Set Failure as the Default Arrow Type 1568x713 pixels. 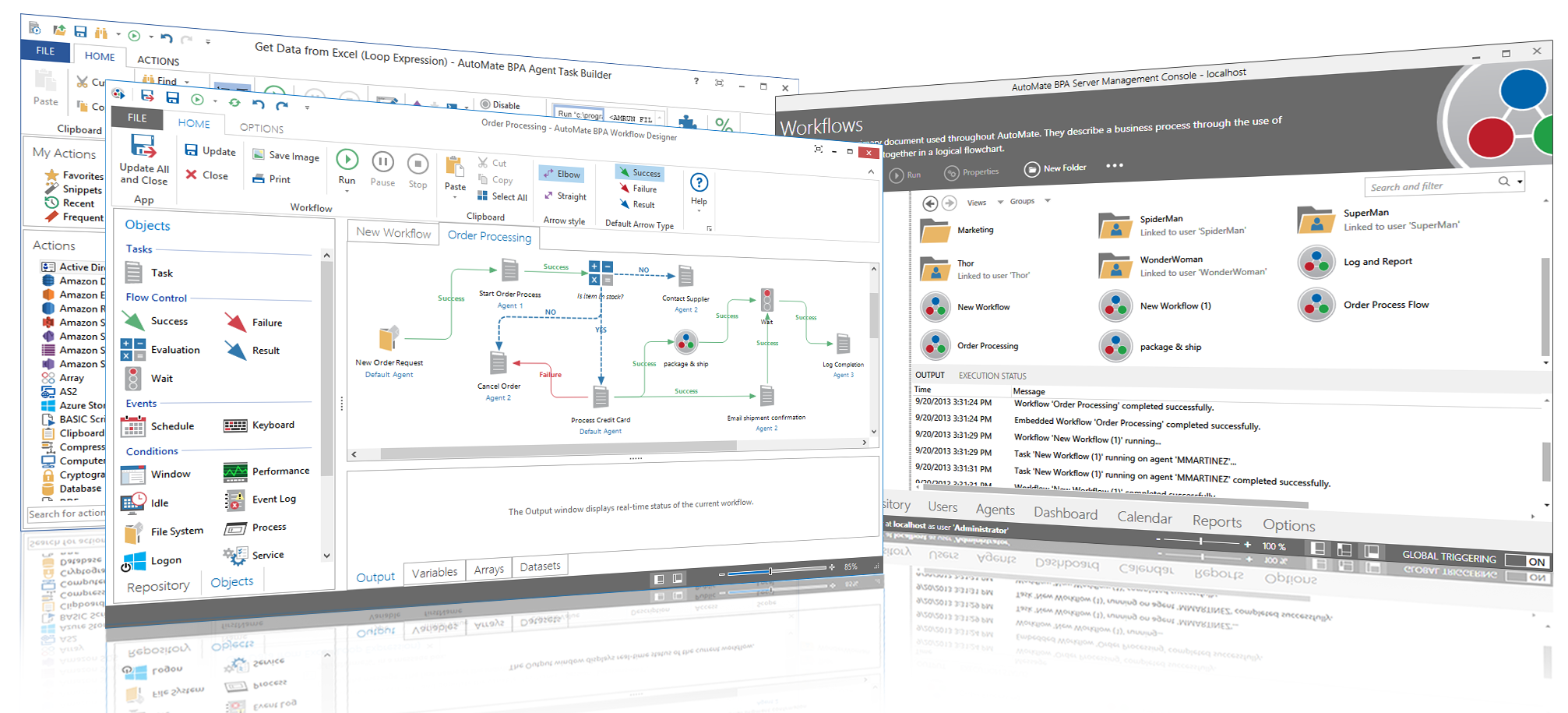[640, 189]
